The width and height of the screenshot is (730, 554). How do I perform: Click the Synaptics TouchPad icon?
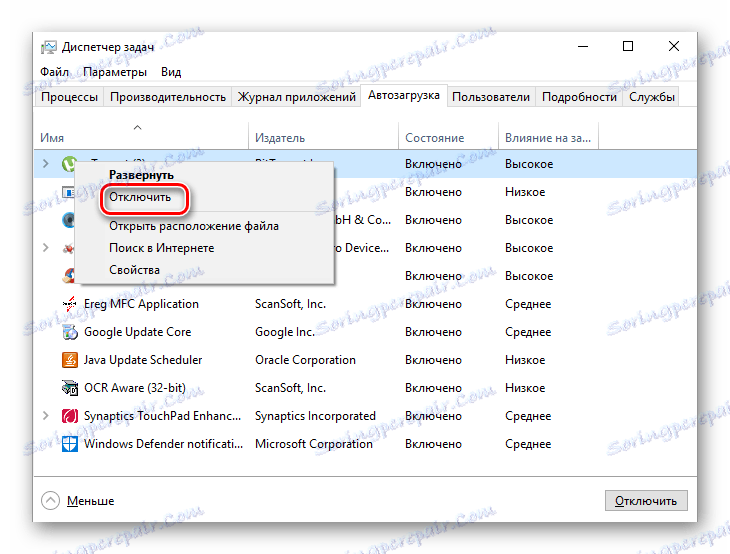[70, 416]
